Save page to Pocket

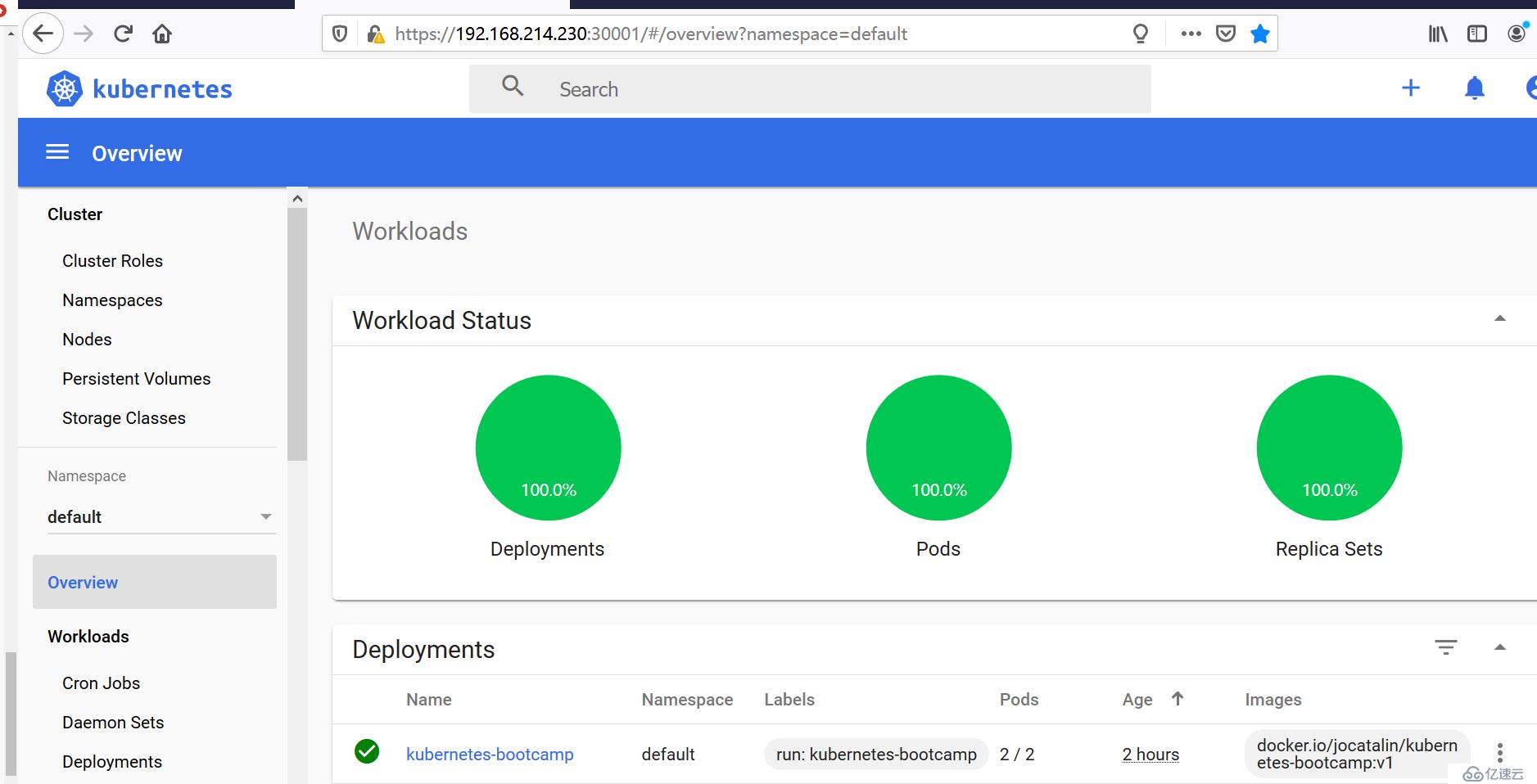[x=1225, y=34]
